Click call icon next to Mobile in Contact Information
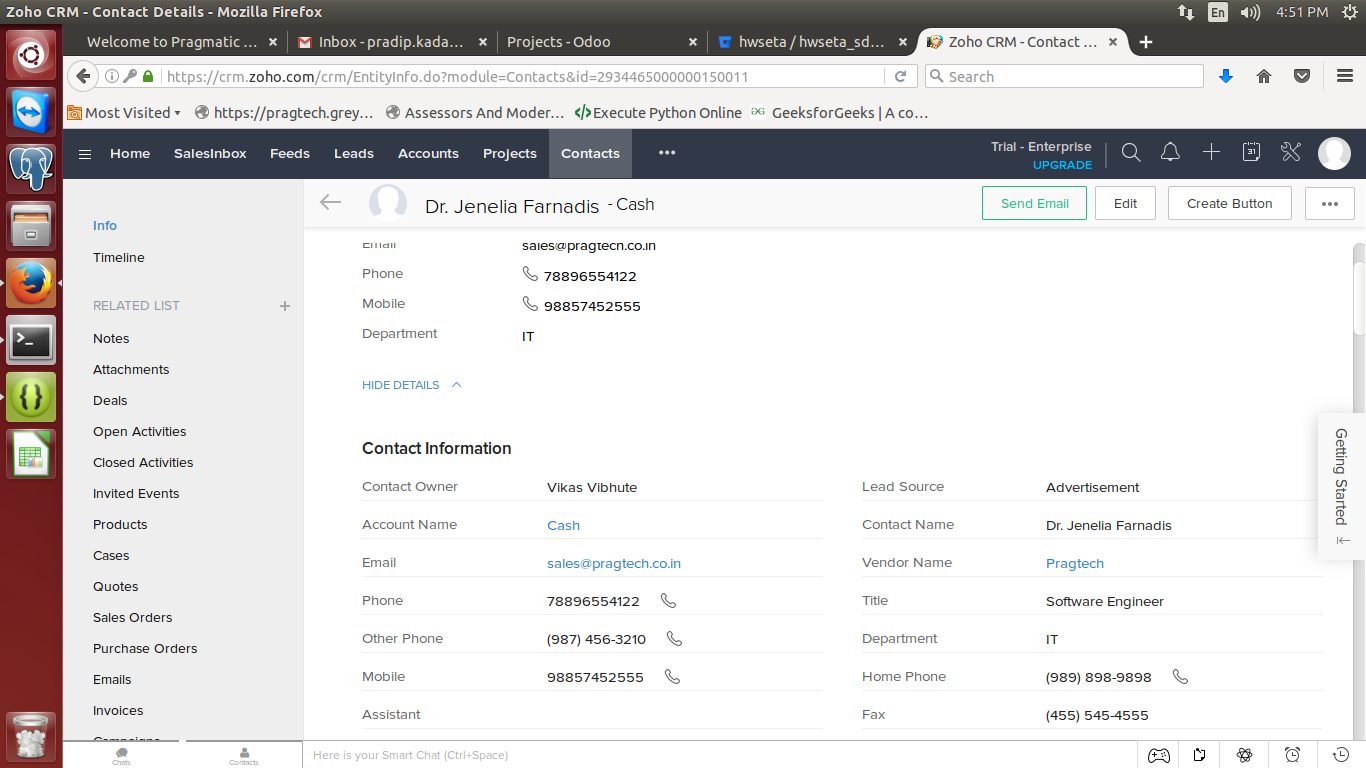1366x768 pixels. (x=673, y=677)
